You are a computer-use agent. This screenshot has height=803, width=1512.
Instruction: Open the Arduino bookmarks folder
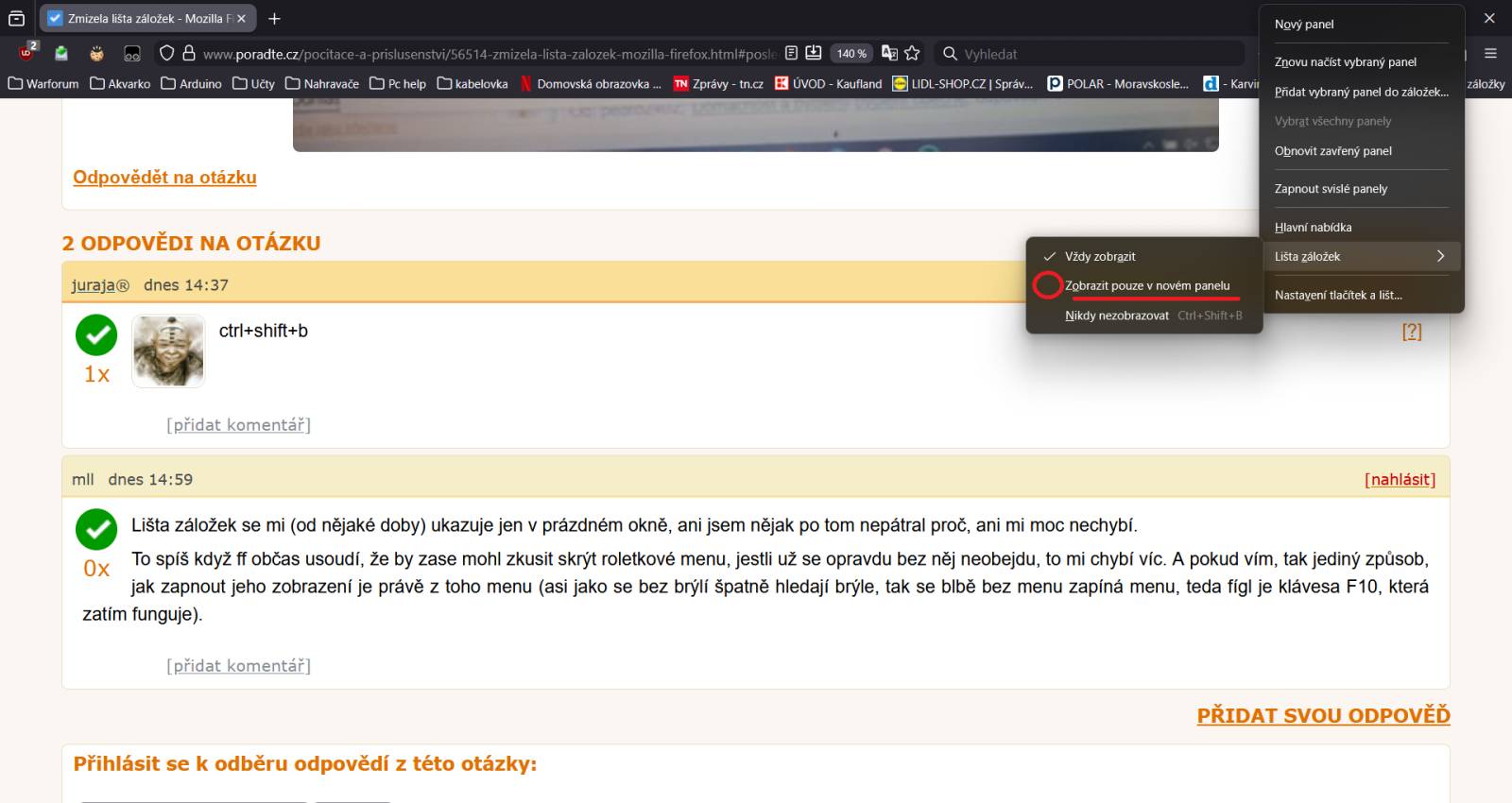coord(191,84)
